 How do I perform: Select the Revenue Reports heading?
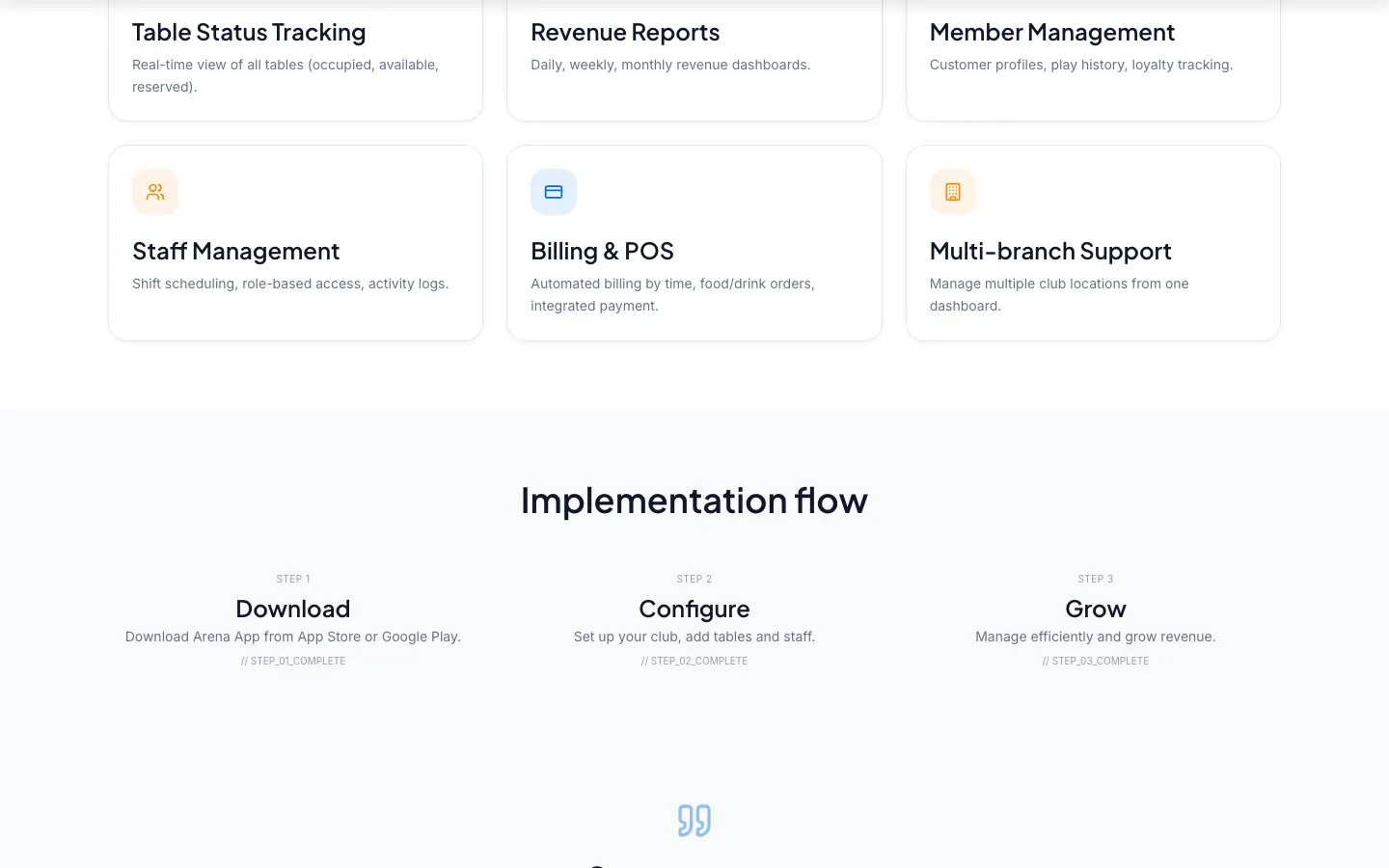coord(625,32)
